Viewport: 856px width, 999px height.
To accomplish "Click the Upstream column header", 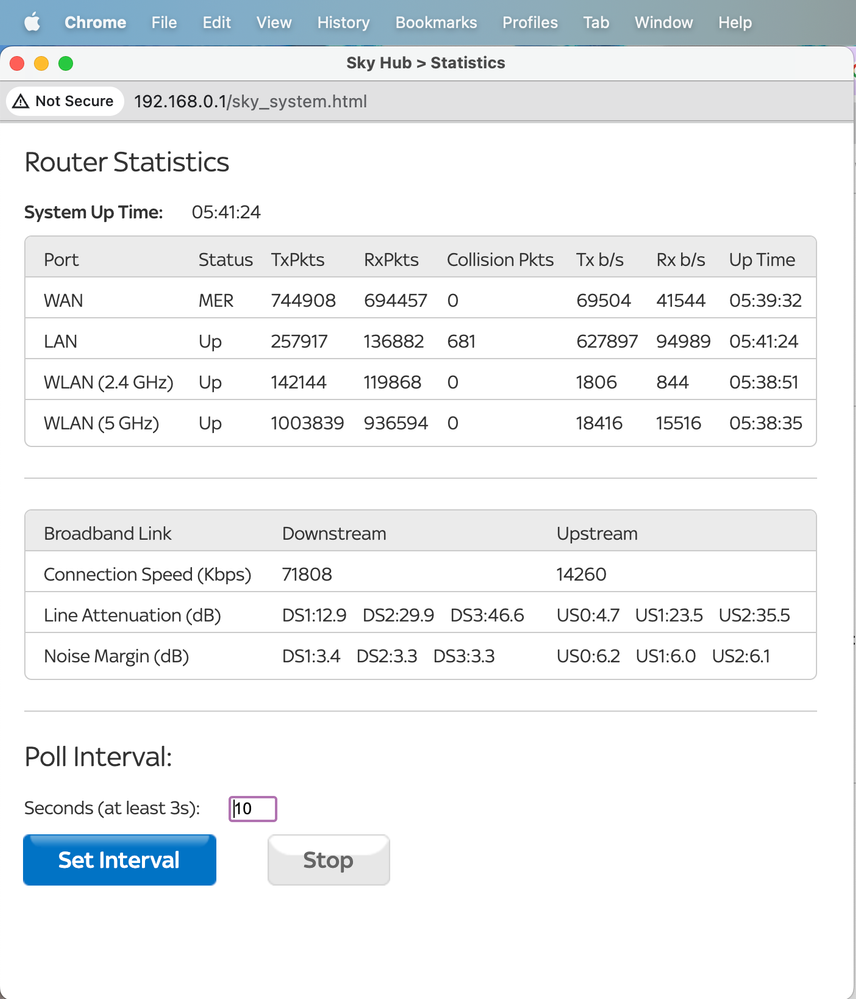I will tap(597, 533).
